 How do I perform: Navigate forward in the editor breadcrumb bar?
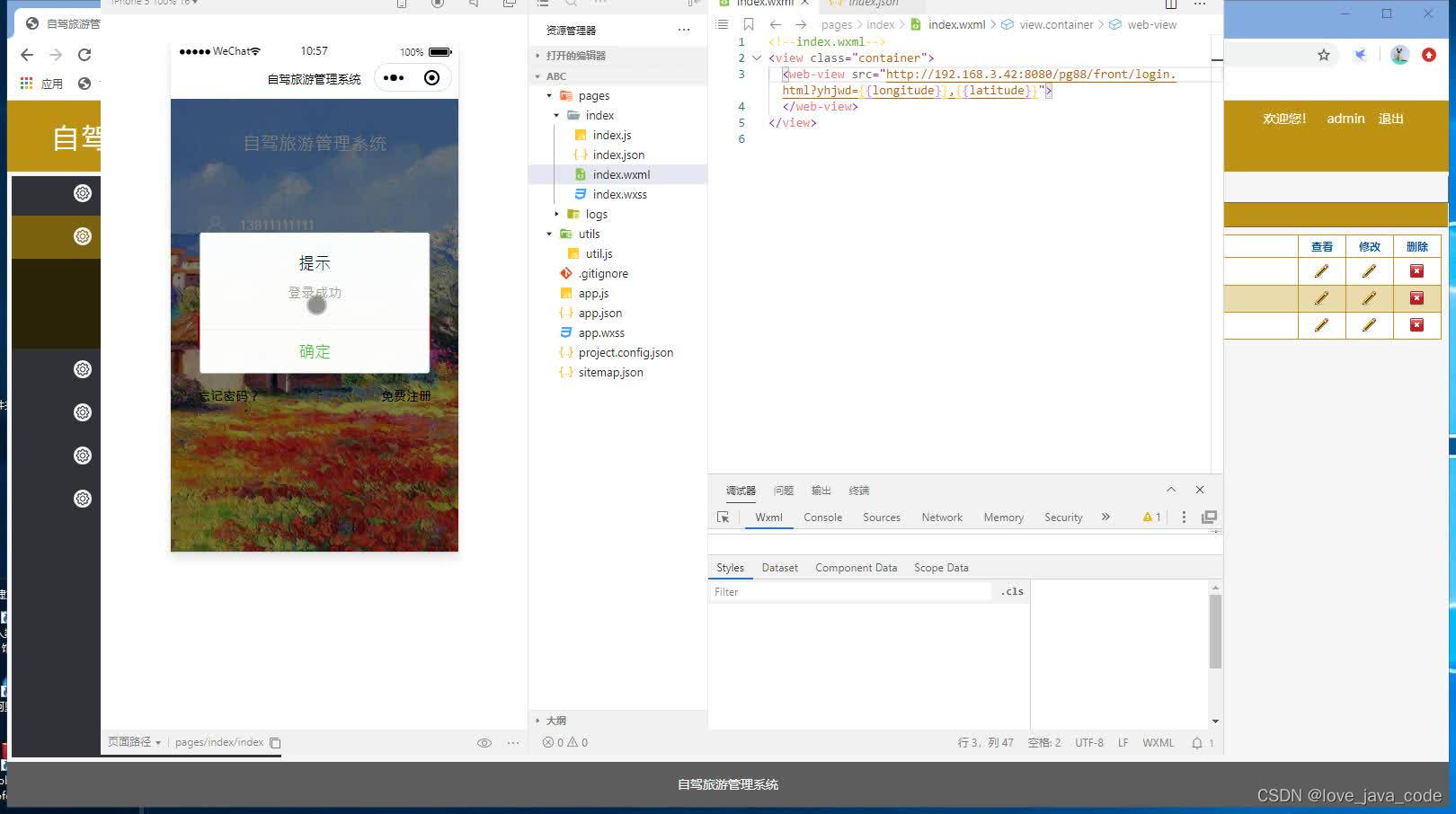(x=801, y=24)
